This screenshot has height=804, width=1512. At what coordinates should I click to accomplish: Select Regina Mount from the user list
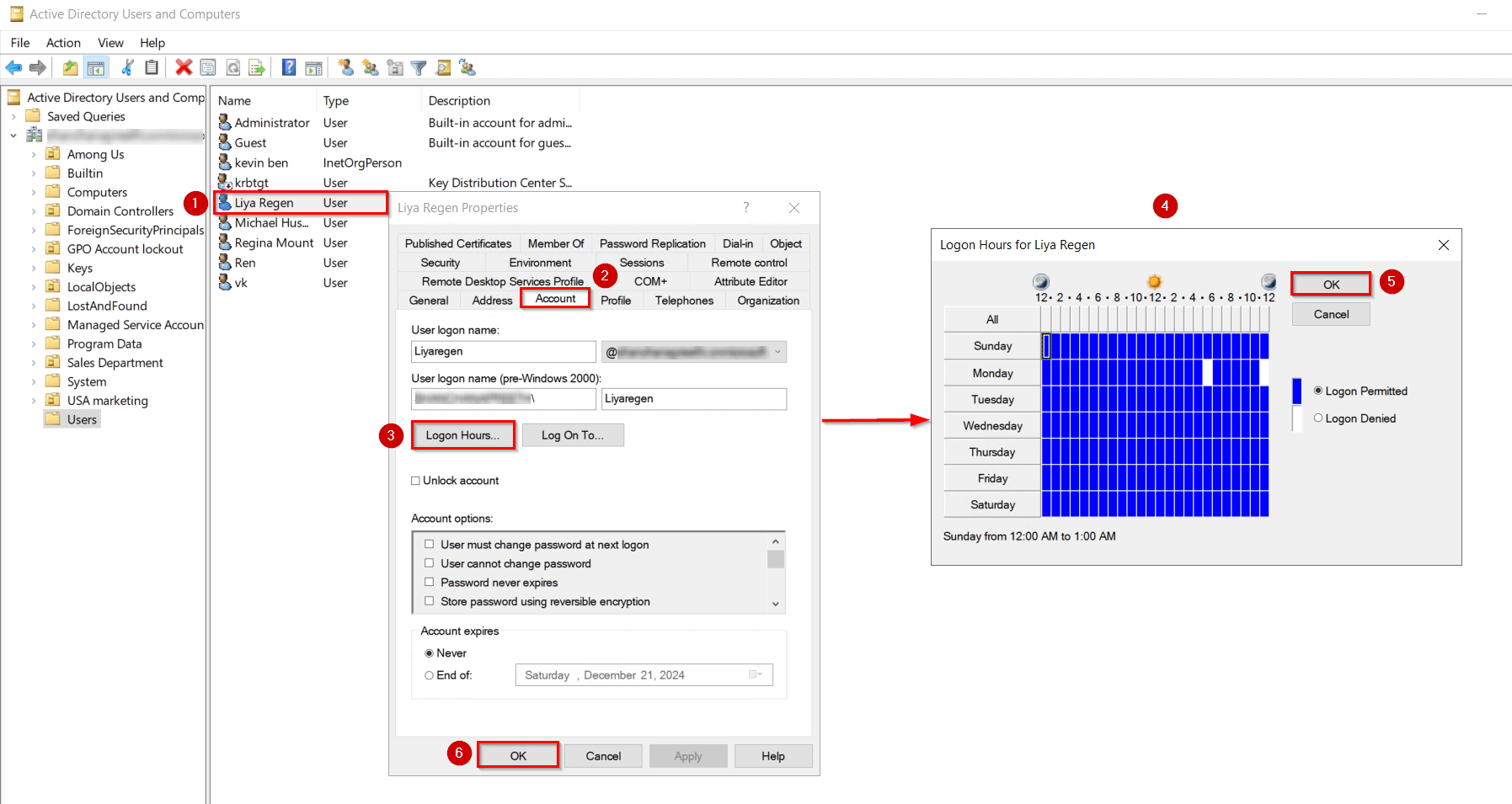coord(273,242)
